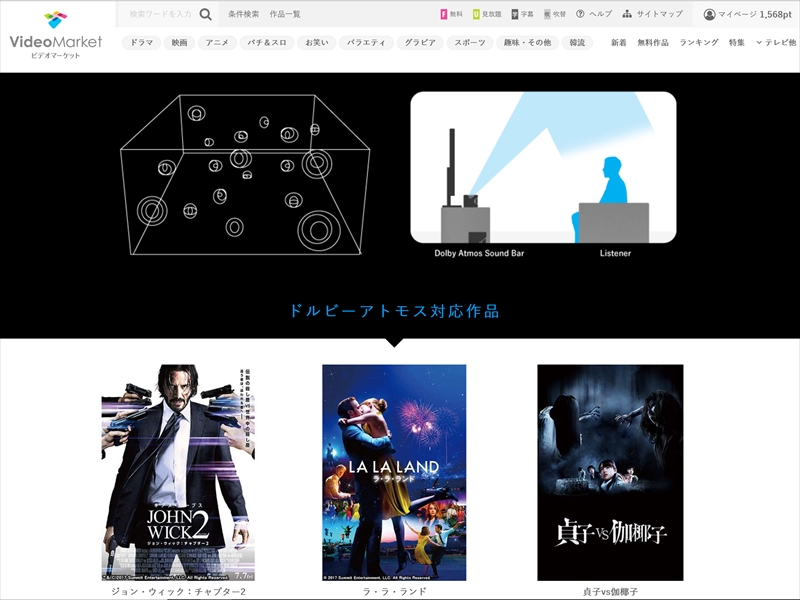This screenshot has height=600, width=800.
Task: Open ヘルプ via the question mark icon
Action: pyautogui.click(x=594, y=14)
